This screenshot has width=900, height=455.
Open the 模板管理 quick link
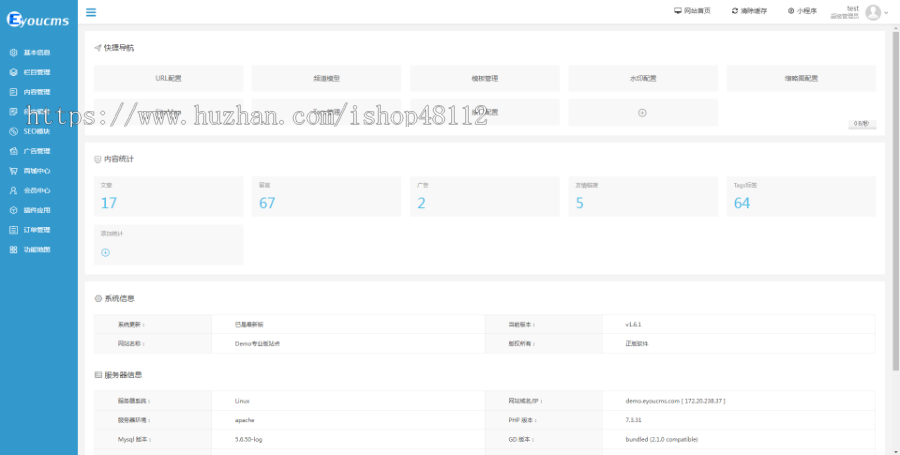pos(484,78)
